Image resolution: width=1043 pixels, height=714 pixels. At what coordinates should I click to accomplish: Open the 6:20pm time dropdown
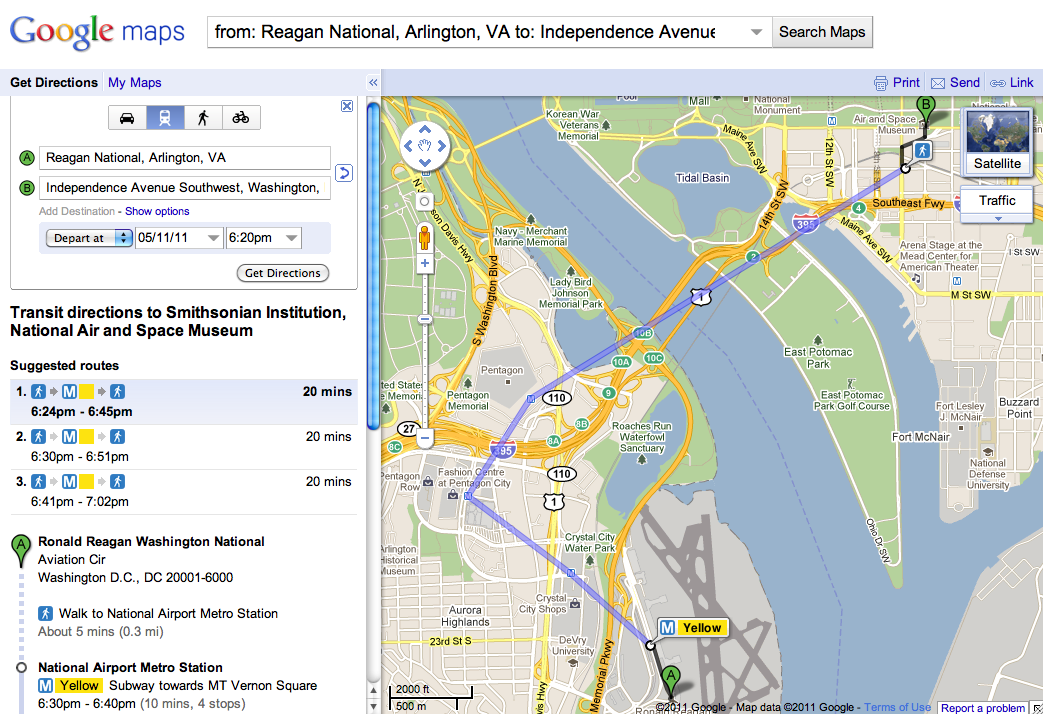(x=263, y=238)
